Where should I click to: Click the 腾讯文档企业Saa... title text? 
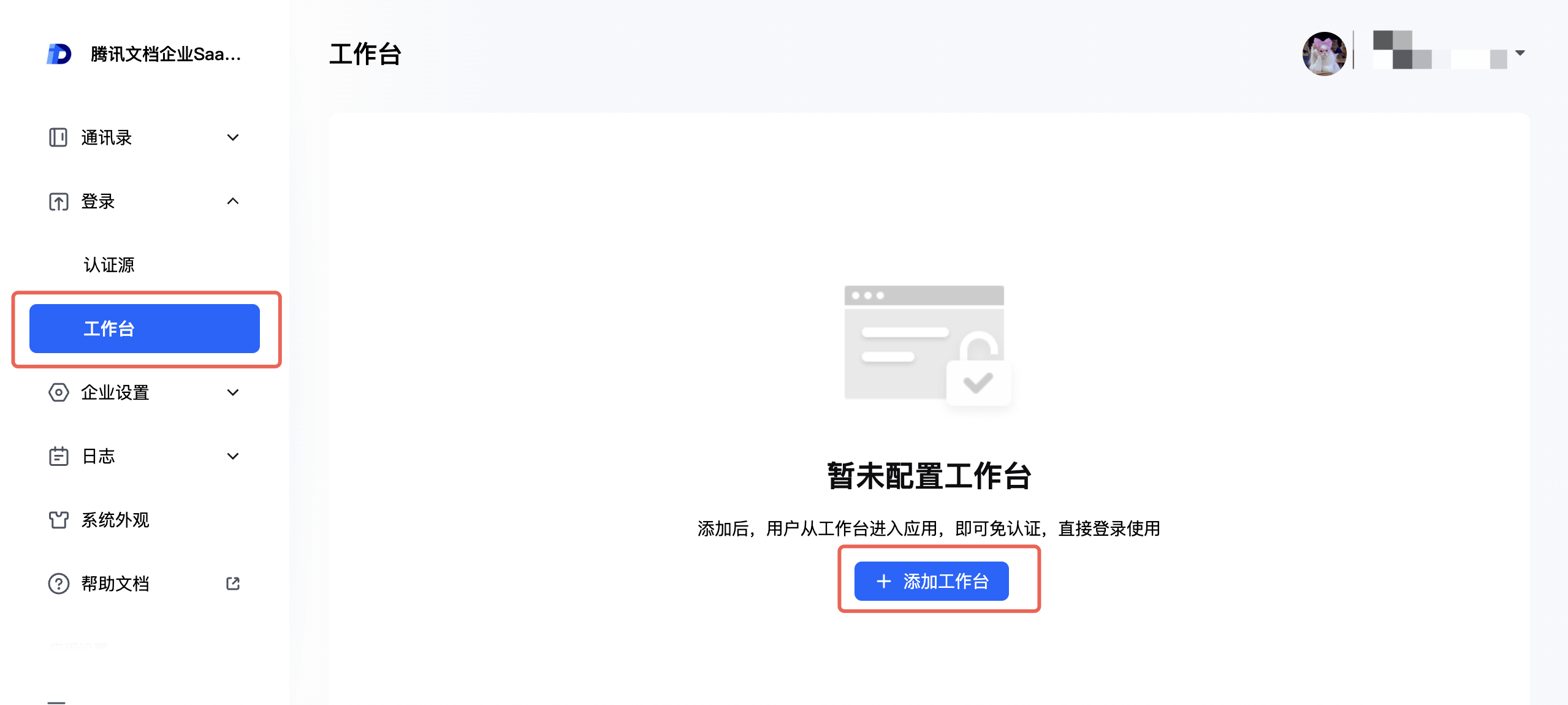click(x=166, y=54)
